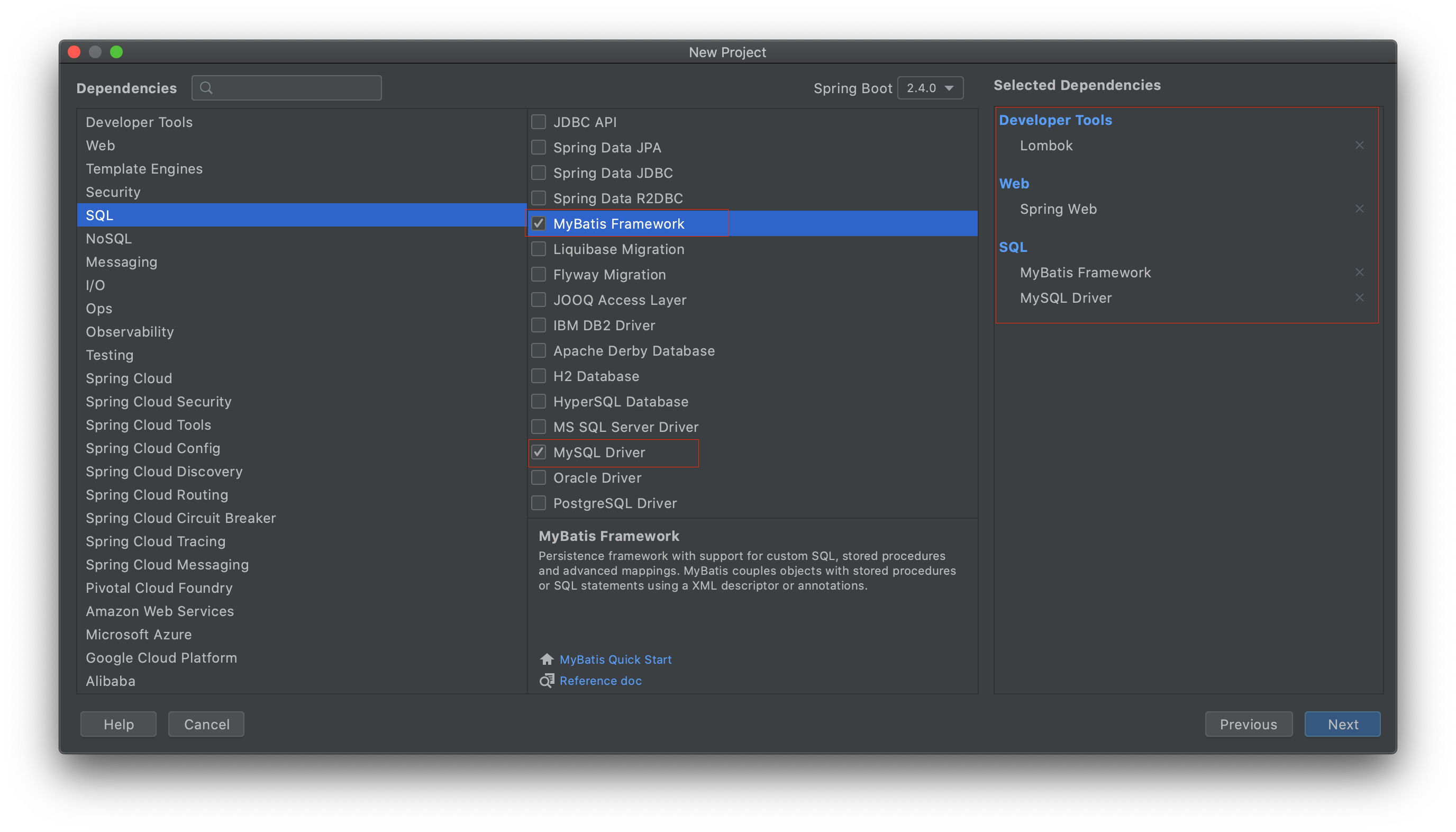The image size is (1456, 832).
Task: Choose Microsoft Azure category
Action: [302, 634]
